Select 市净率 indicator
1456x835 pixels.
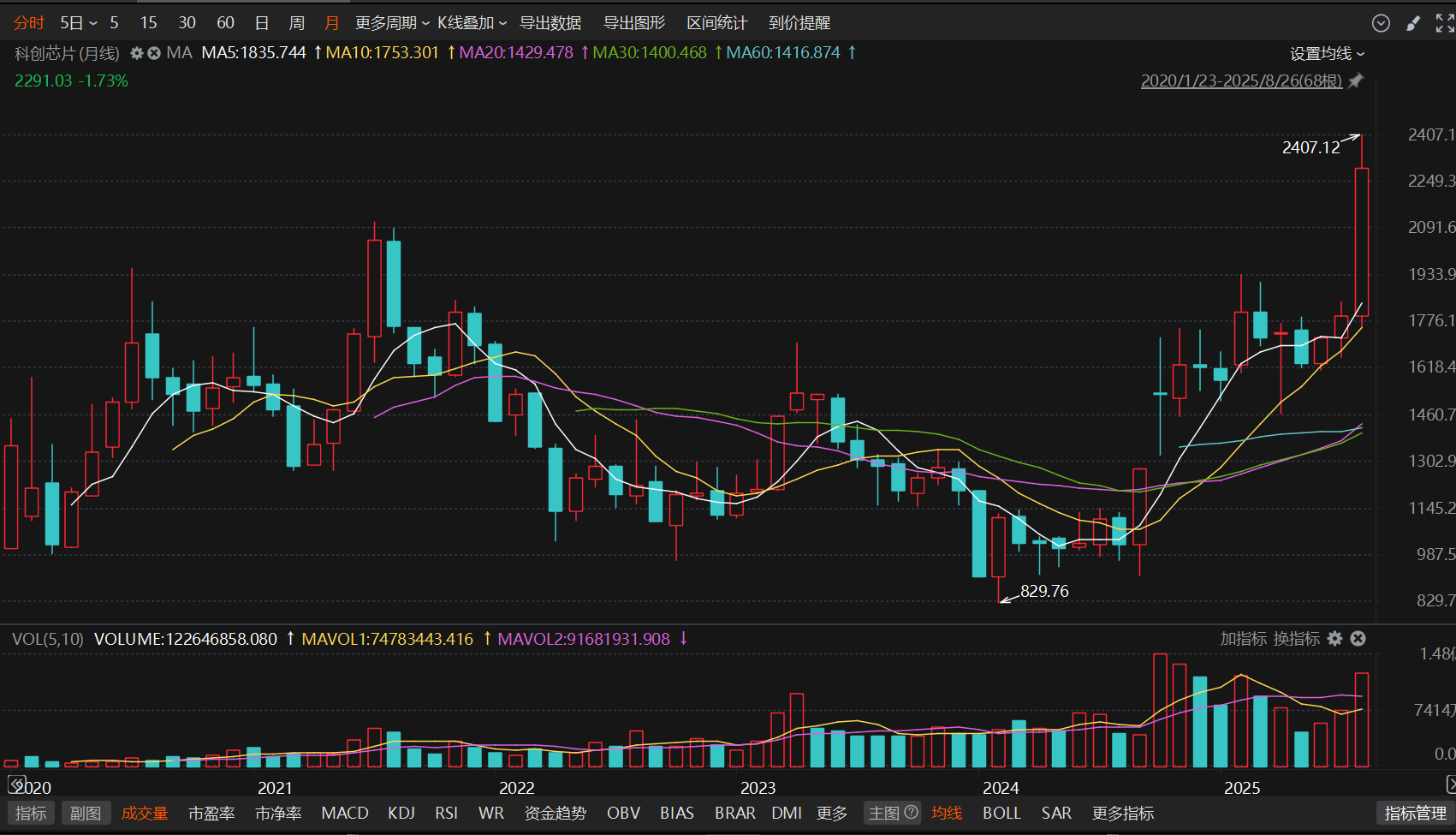(278, 813)
